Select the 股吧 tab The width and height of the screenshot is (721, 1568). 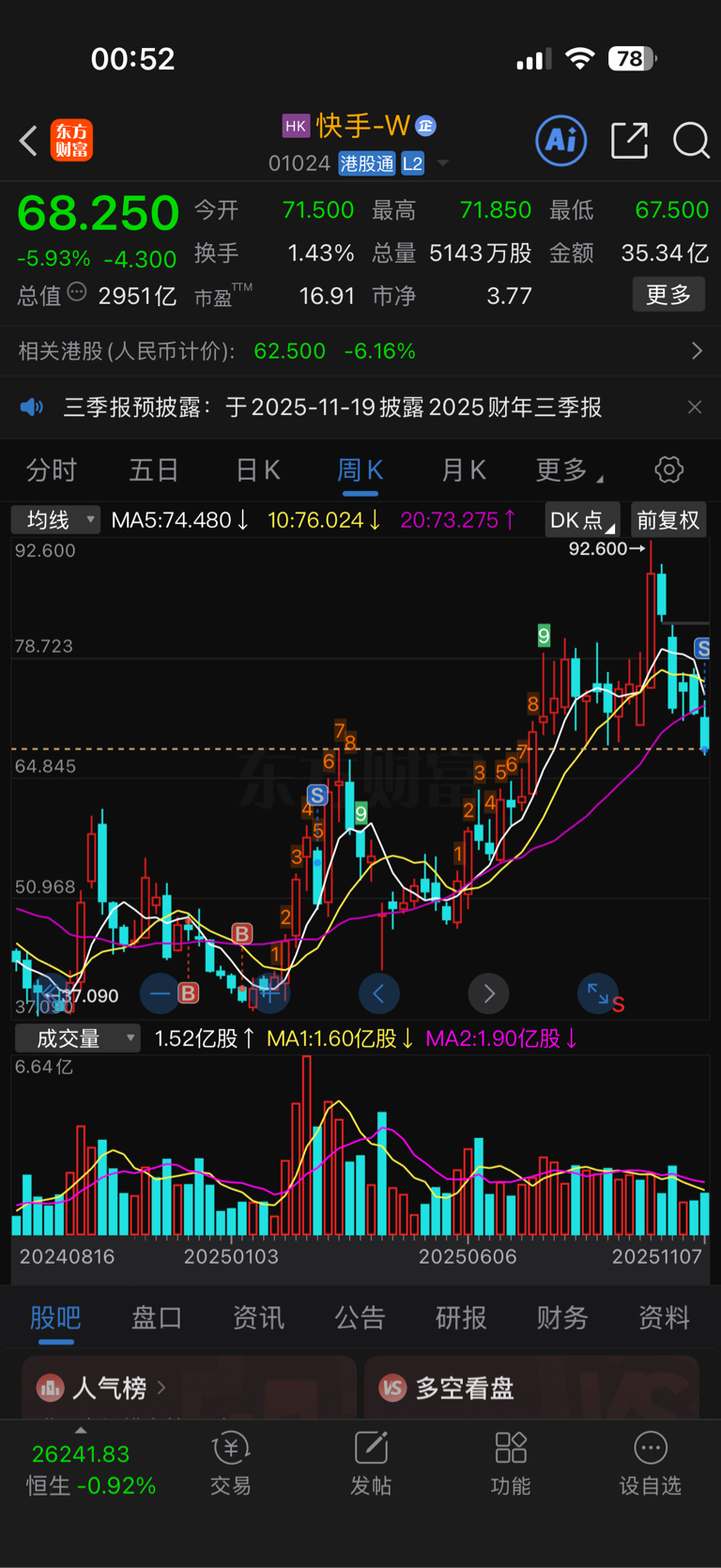(55, 1318)
